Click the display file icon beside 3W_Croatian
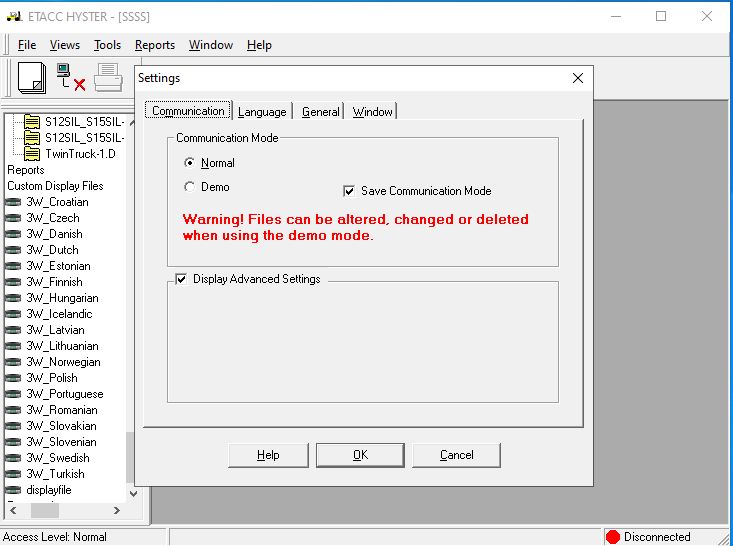Image resolution: width=733 pixels, height=546 pixels. coord(13,202)
